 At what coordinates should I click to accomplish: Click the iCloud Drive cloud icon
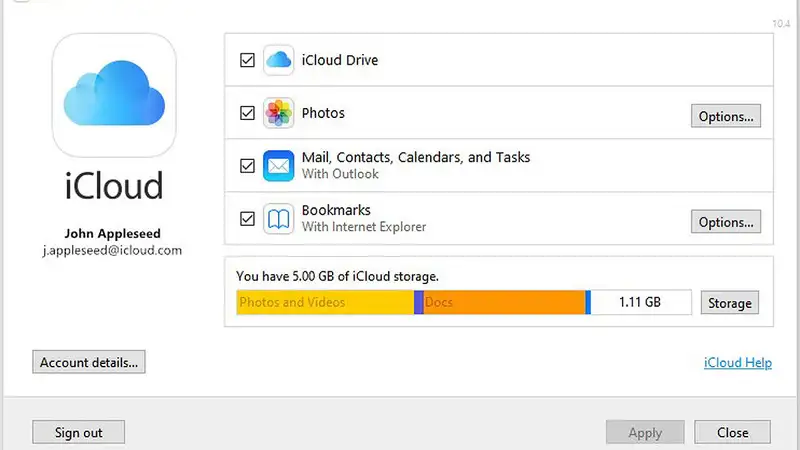[279, 60]
